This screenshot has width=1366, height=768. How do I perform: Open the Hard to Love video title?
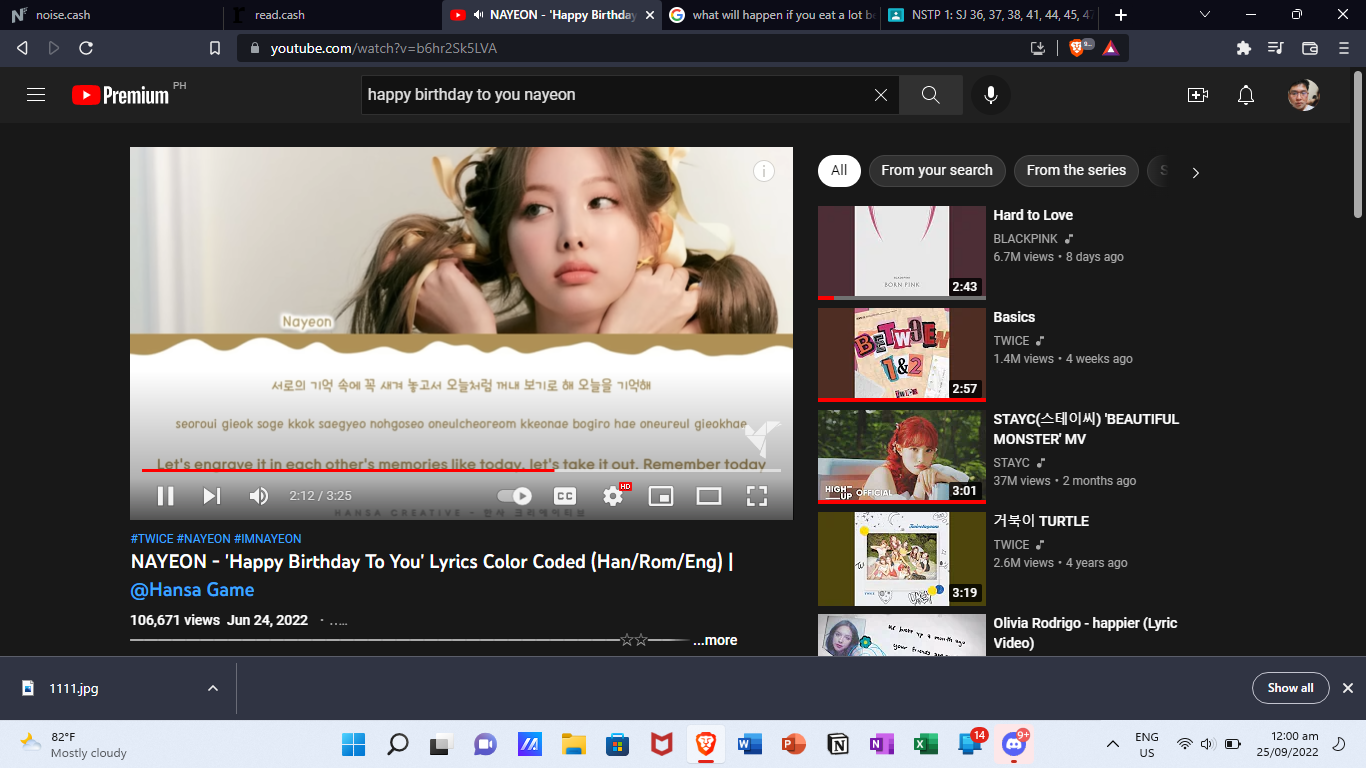point(1033,215)
